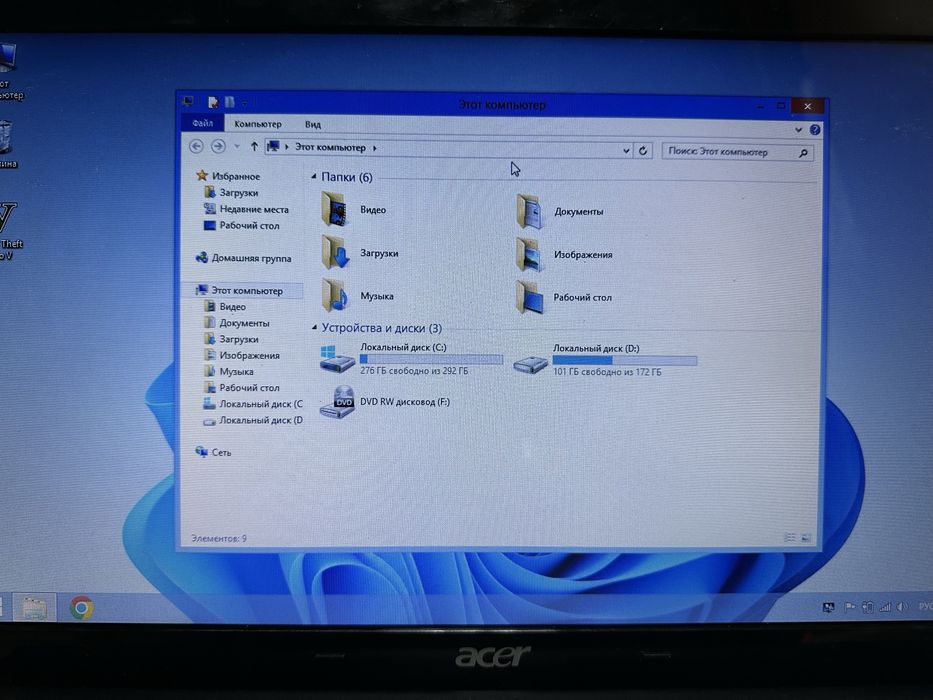Click the New folder quick access icon
This screenshot has width=933, height=700.
pos(230,102)
